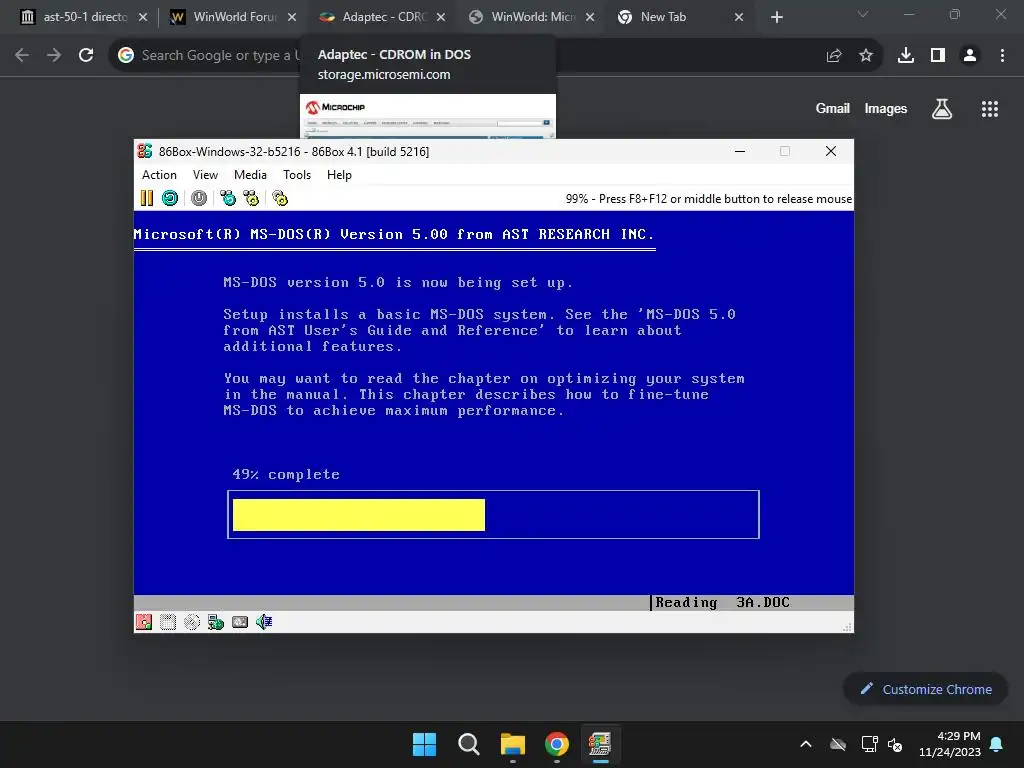Toggle the Chrome side panel

point(938,56)
